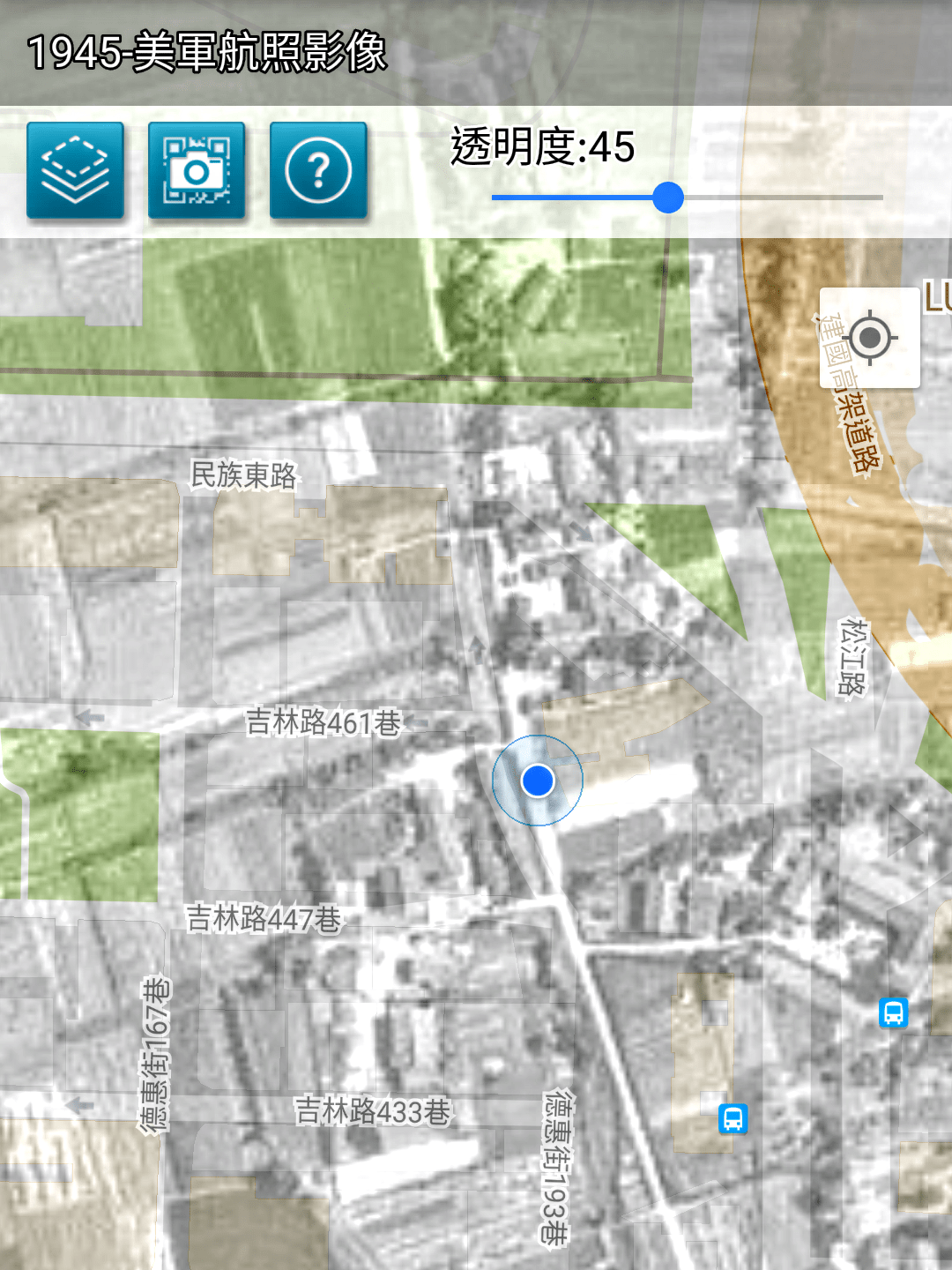
Task: Select the vertical 德惠街193巷 label
Action: [x=555, y=1168]
